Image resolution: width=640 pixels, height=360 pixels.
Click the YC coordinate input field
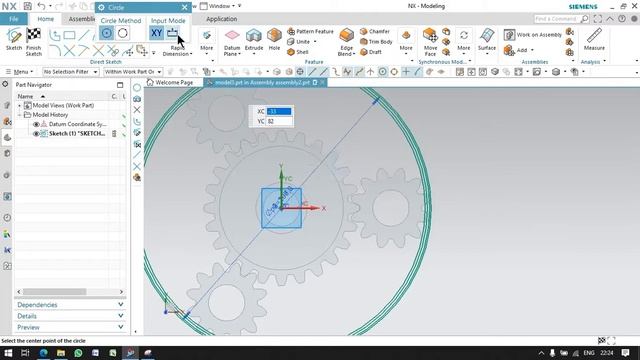coord(279,121)
